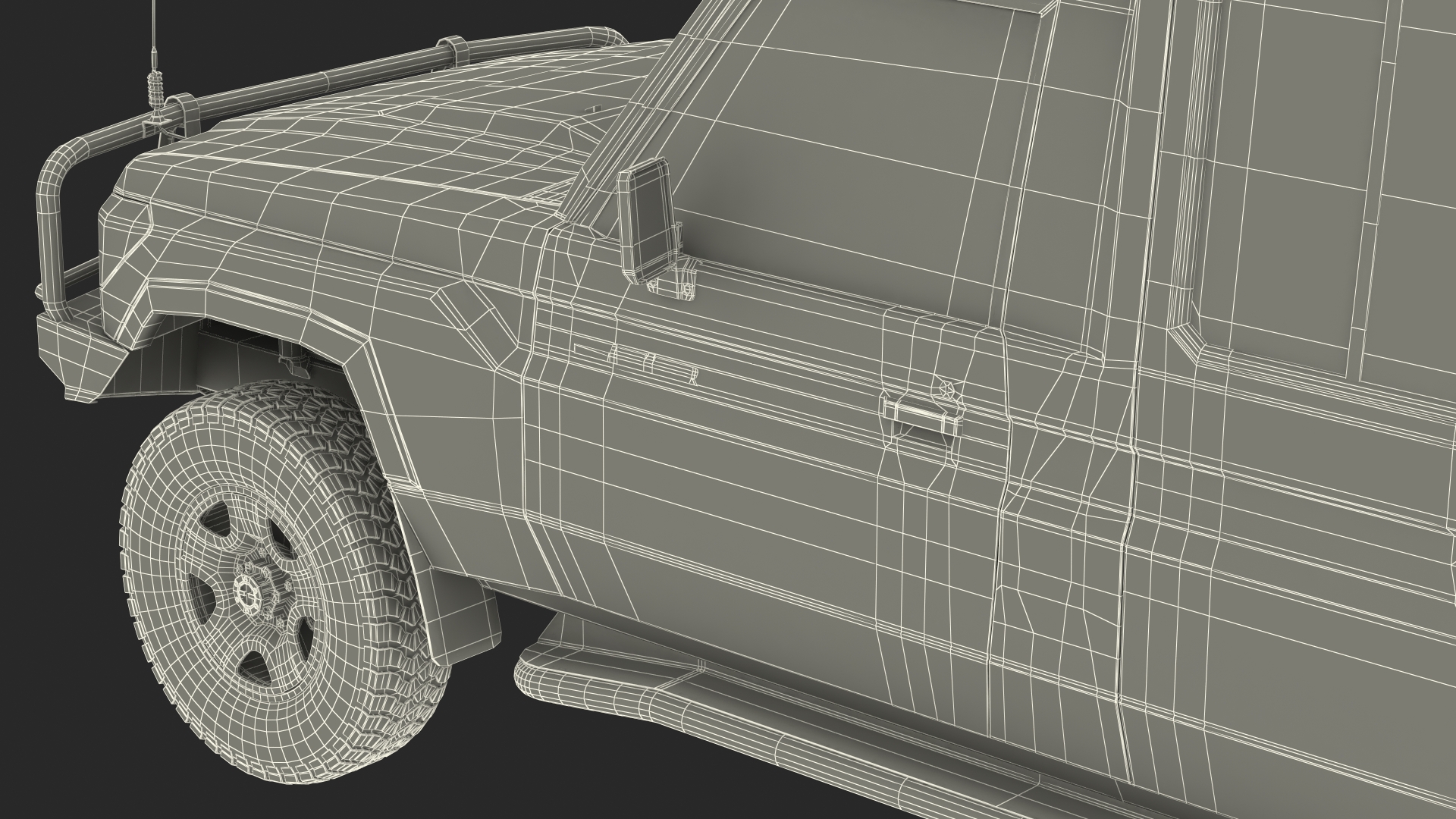
Task: Click the door key lock cylinder
Action: click(946, 388)
